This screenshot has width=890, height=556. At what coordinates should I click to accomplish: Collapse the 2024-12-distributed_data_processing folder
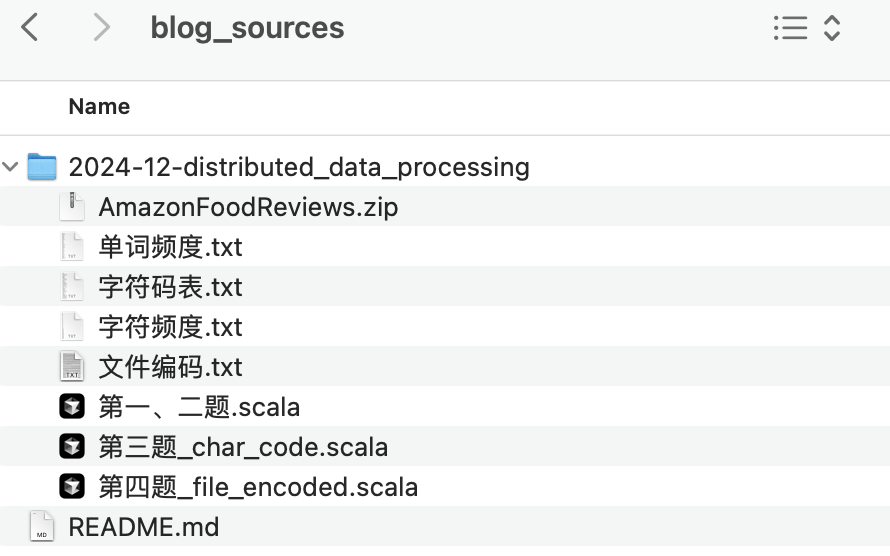[10, 167]
